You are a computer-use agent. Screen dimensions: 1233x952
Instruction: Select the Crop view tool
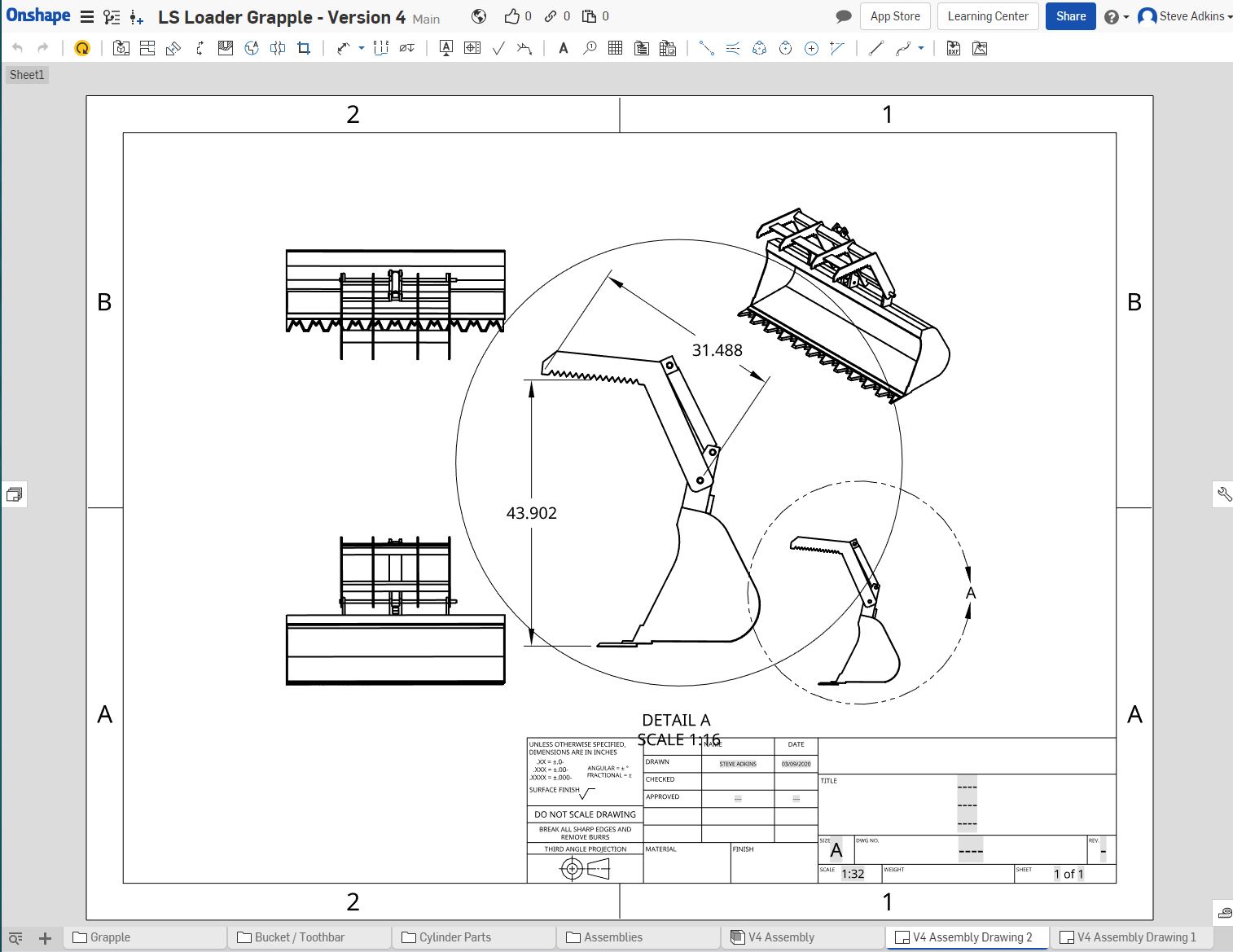(304, 49)
